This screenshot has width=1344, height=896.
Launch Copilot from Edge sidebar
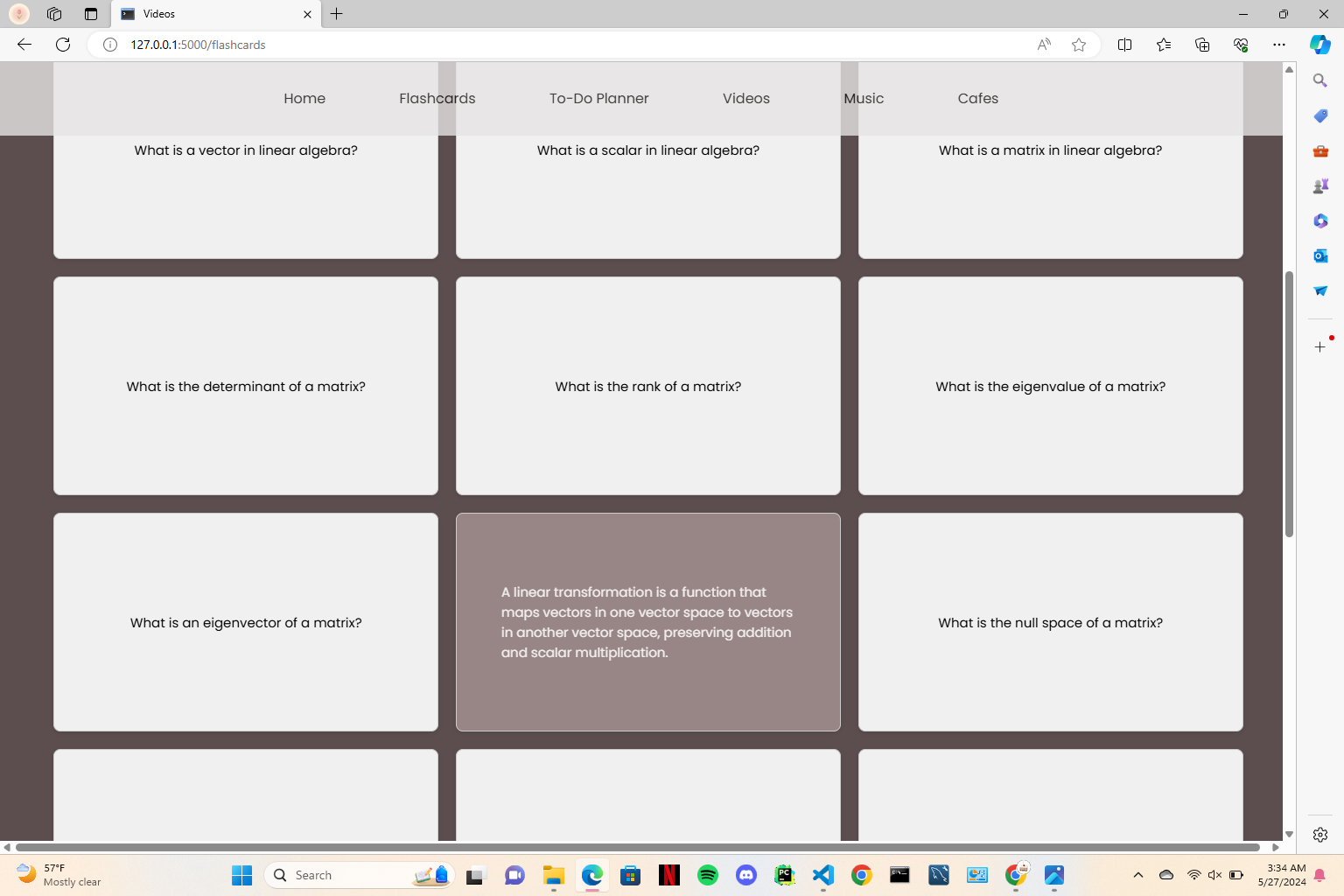1320,45
